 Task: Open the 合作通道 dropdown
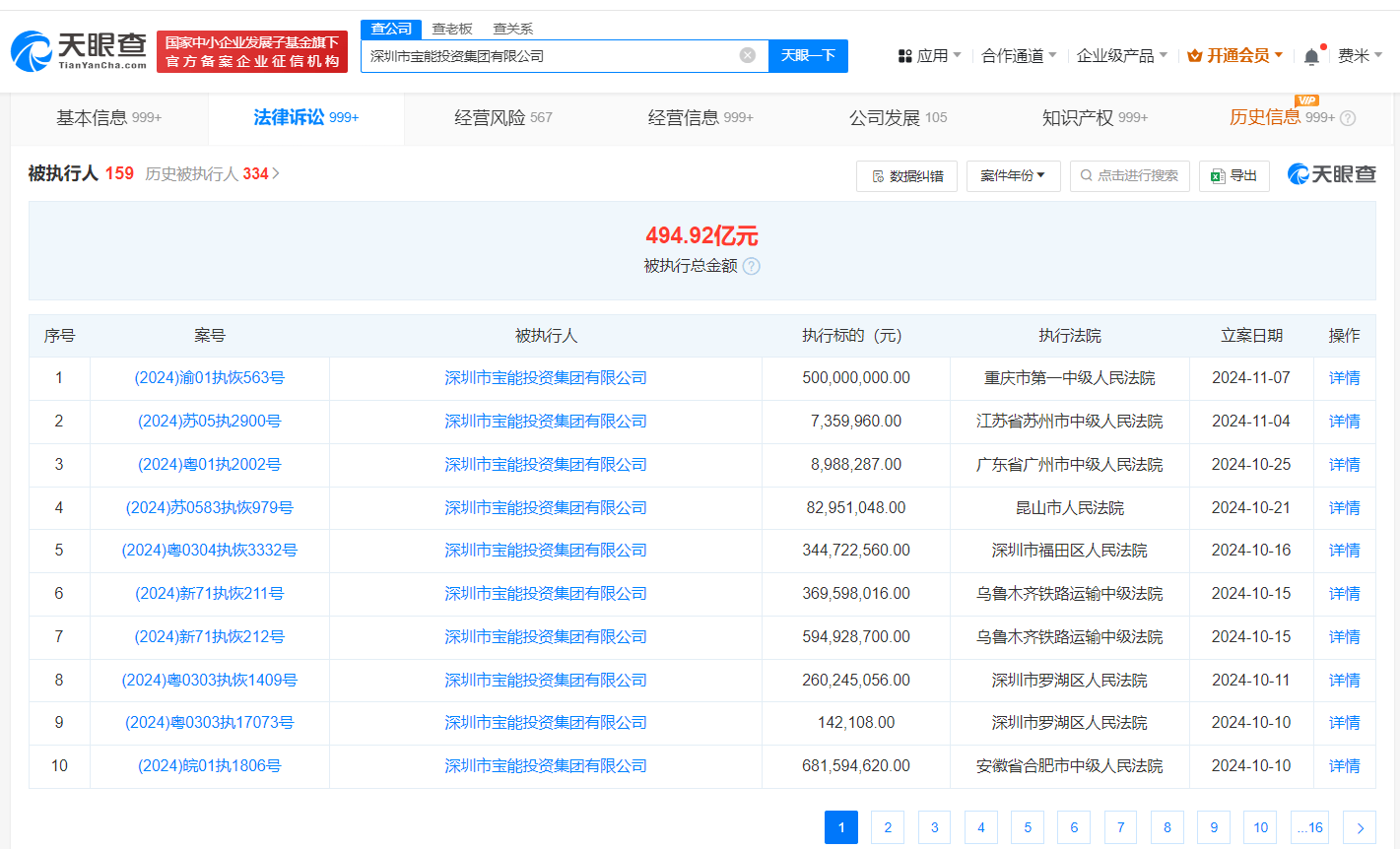click(1019, 56)
